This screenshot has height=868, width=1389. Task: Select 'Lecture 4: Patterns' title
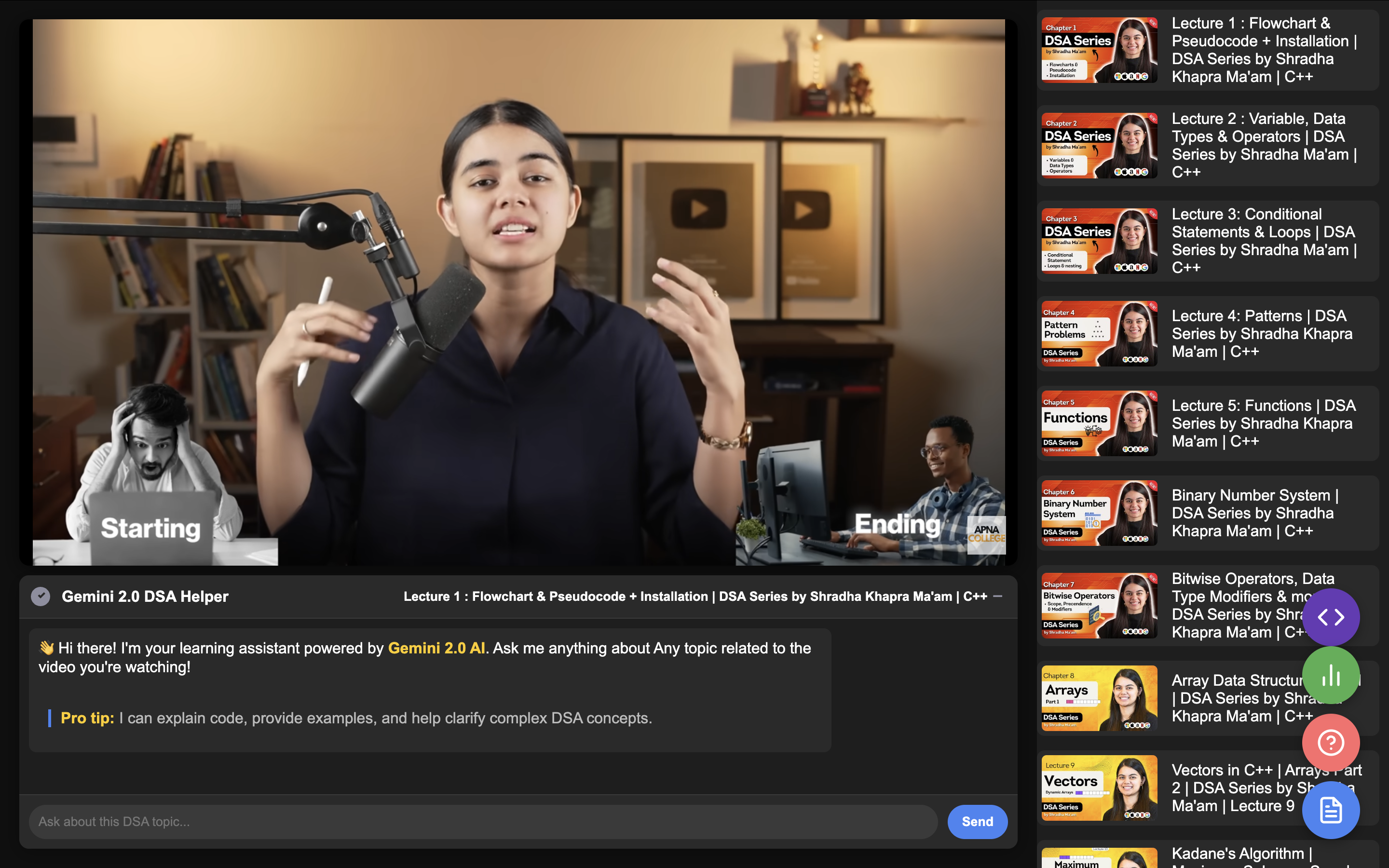tap(1262, 334)
